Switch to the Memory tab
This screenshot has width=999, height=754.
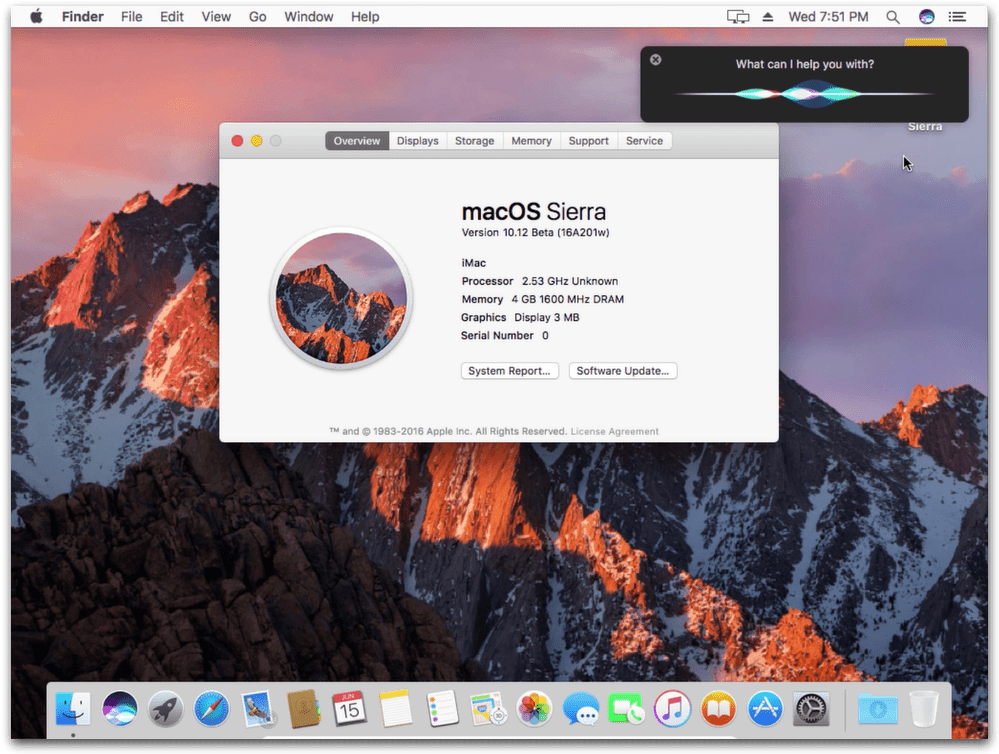coord(531,141)
